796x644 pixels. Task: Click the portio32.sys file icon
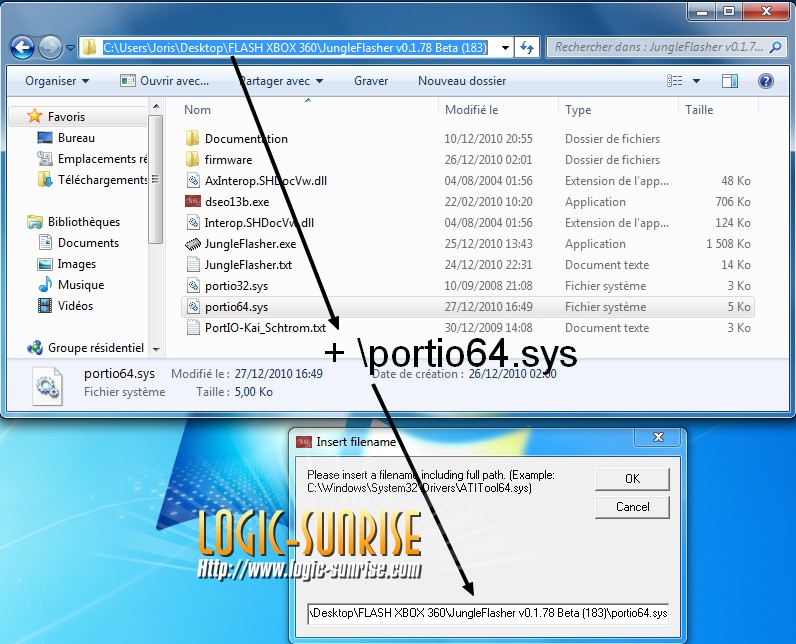193,285
